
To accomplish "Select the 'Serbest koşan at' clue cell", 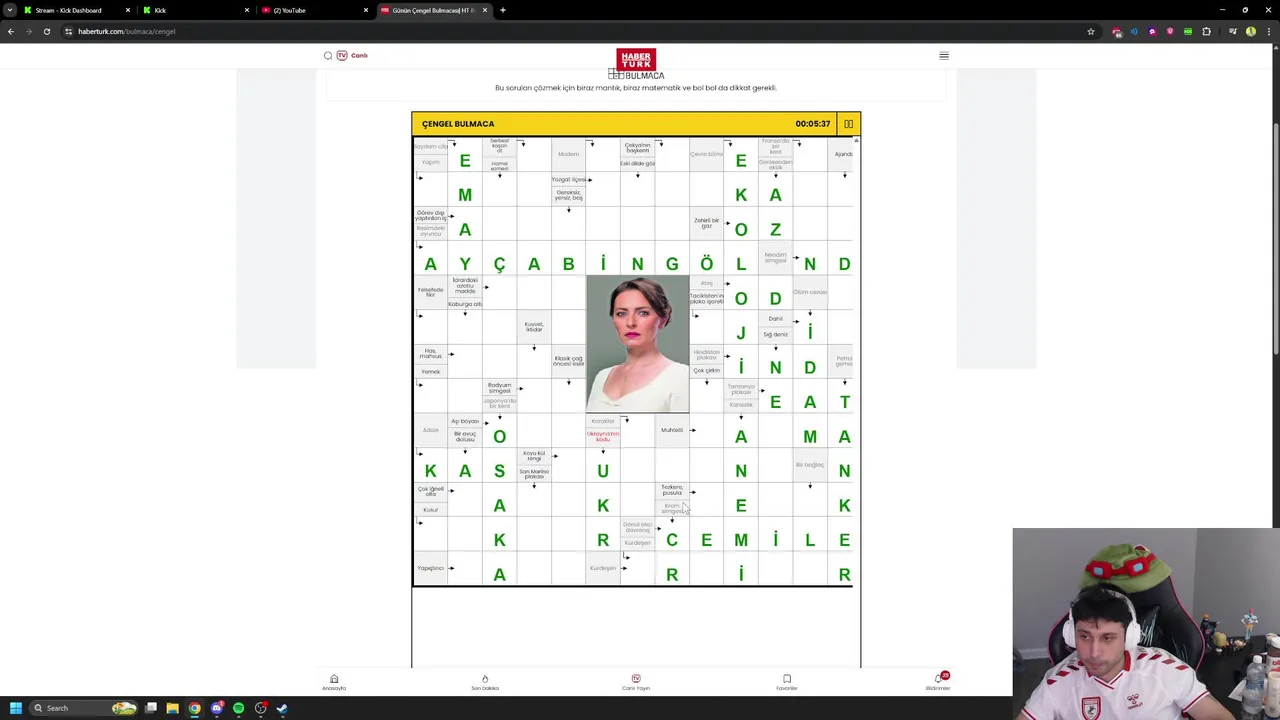I will point(499,146).
